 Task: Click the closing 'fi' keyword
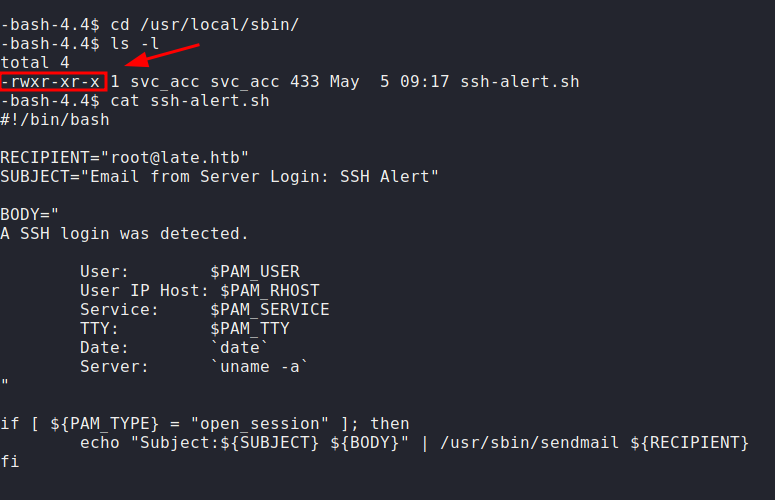(10, 461)
